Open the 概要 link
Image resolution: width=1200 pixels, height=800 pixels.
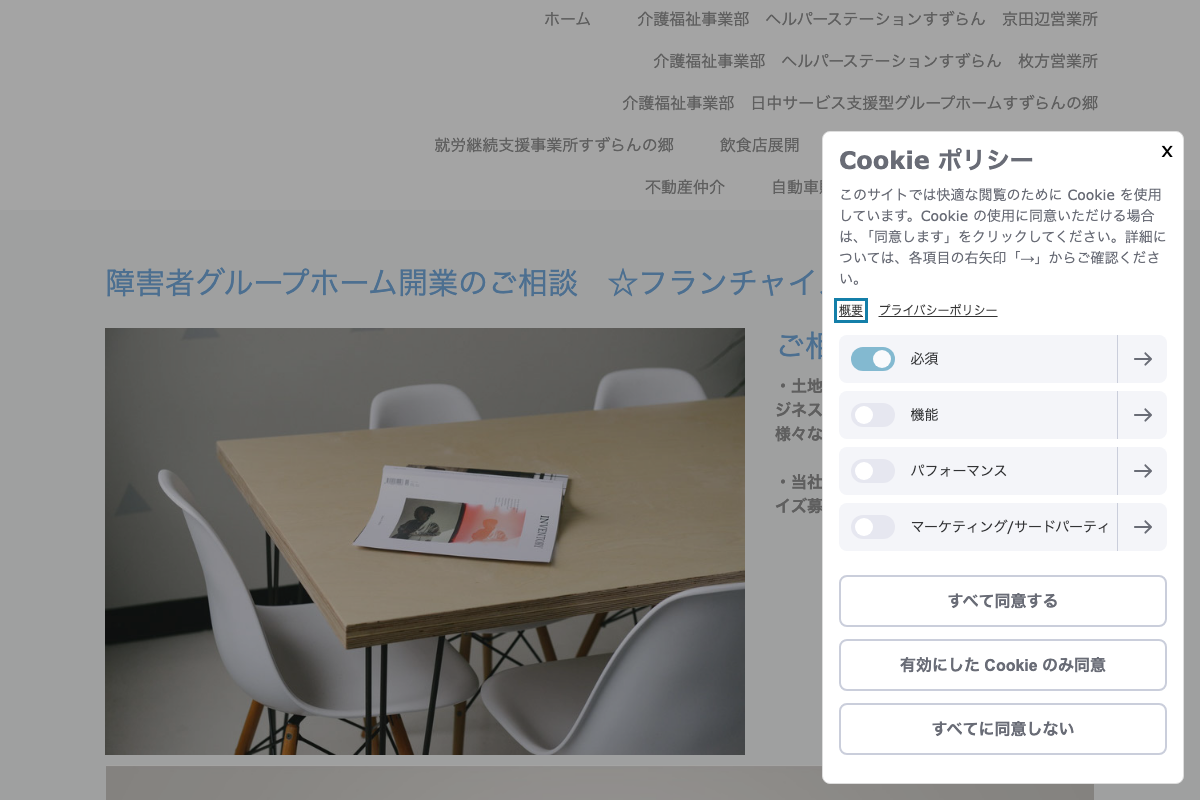(851, 311)
